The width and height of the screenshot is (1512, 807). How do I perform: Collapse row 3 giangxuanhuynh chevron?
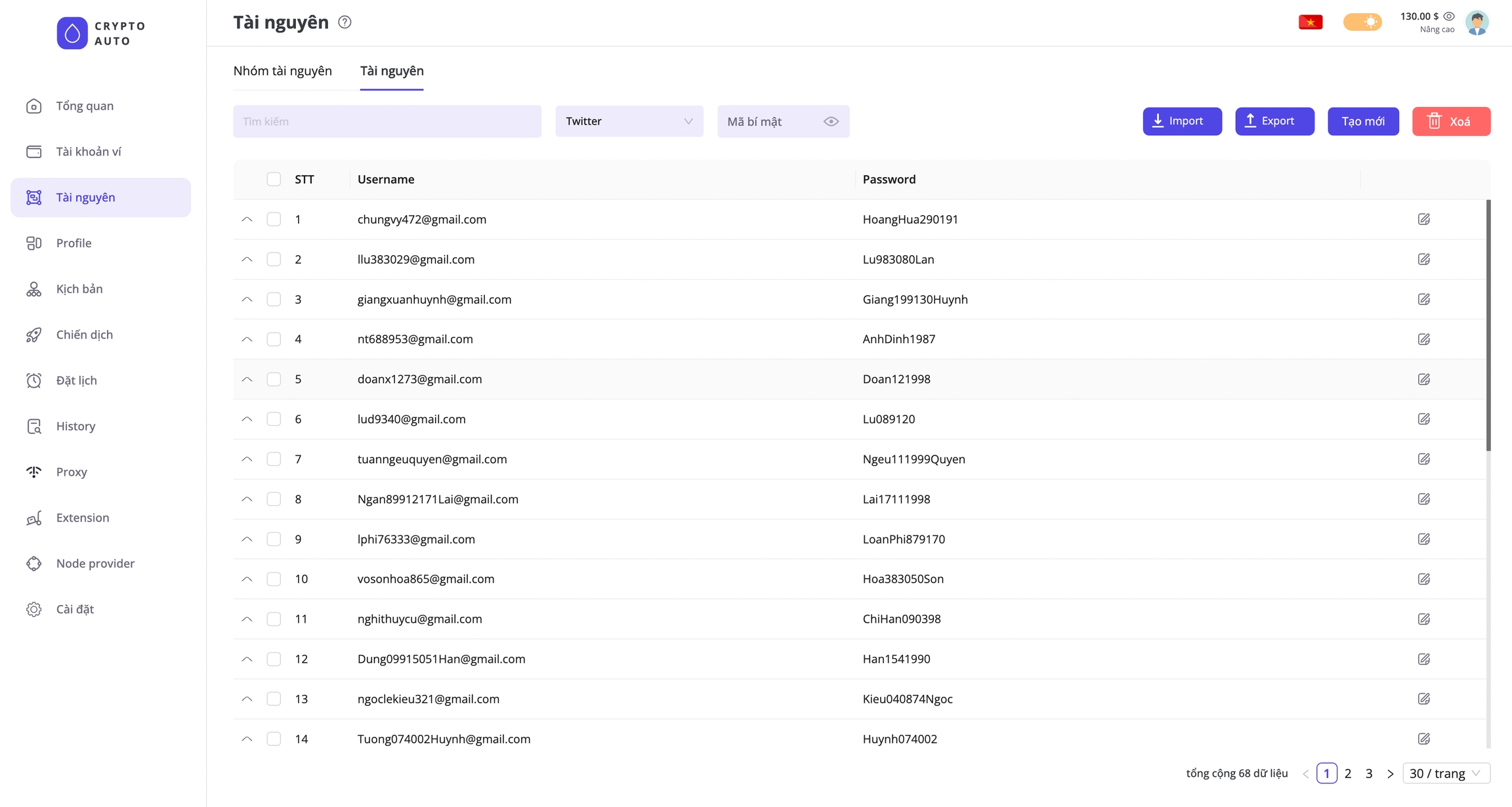pyautogui.click(x=247, y=299)
